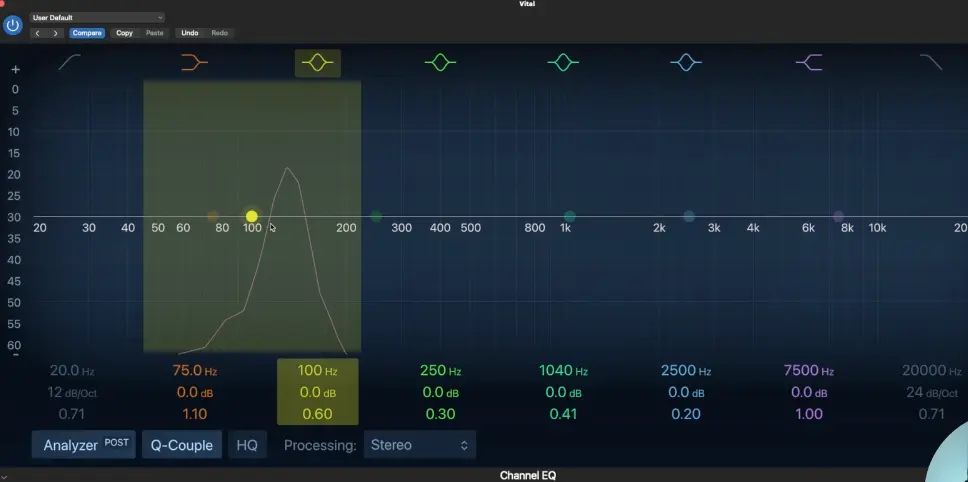Select the 1040 Hz frequency value

click(563, 371)
